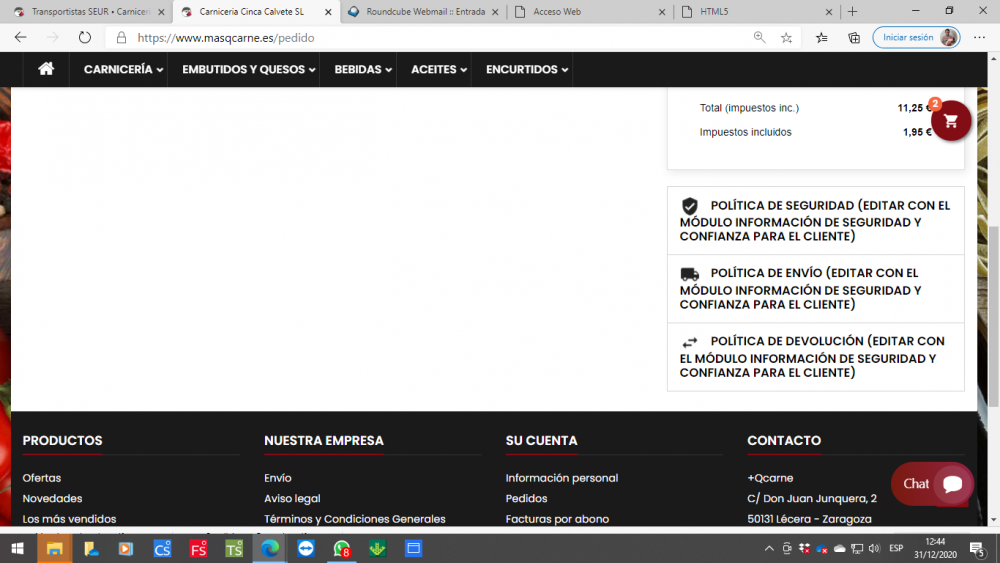The height and width of the screenshot is (563, 1000).
Task: Open the Windows Start menu
Action: tap(18, 548)
